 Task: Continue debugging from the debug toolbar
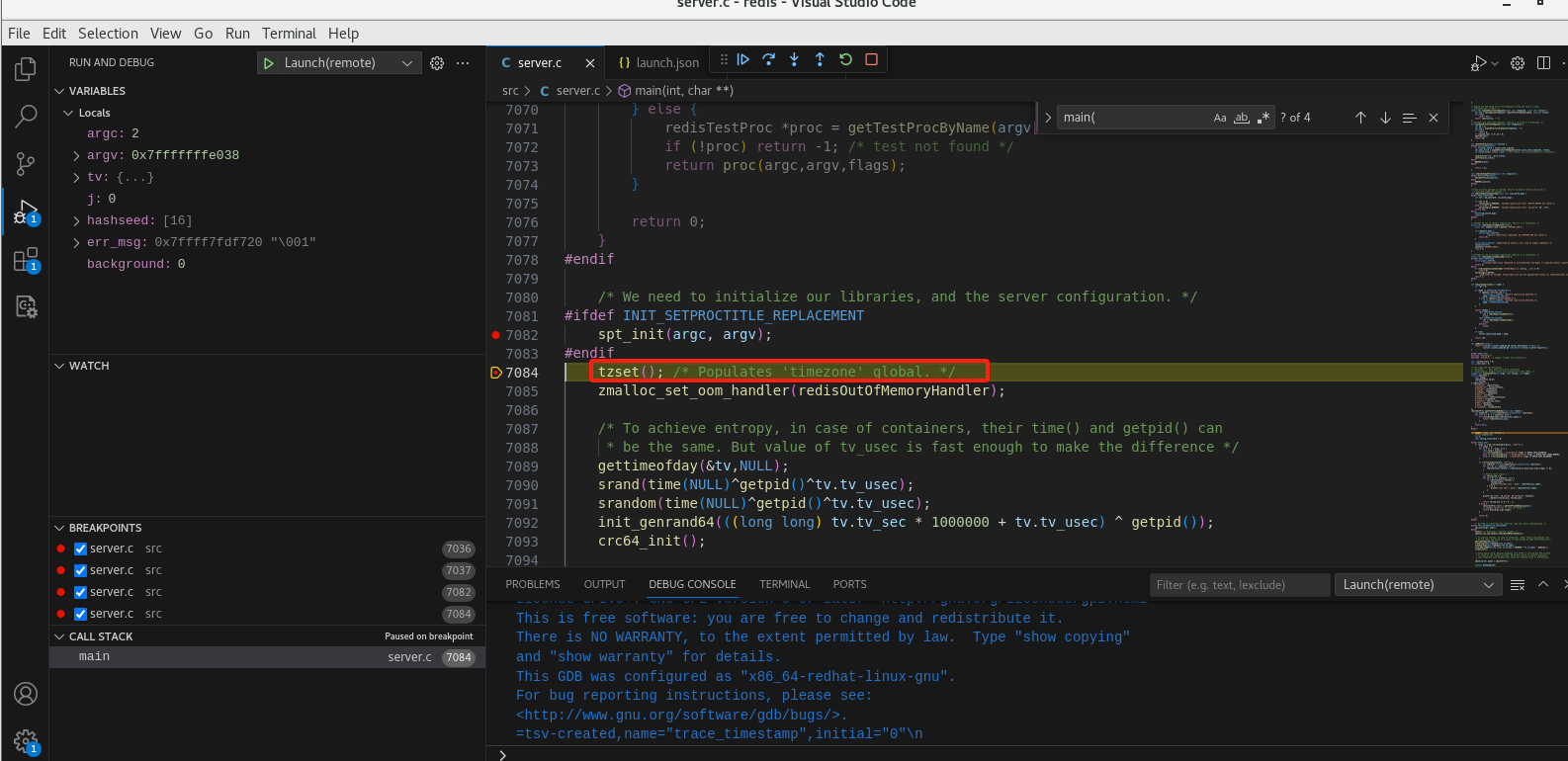click(x=743, y=59)
